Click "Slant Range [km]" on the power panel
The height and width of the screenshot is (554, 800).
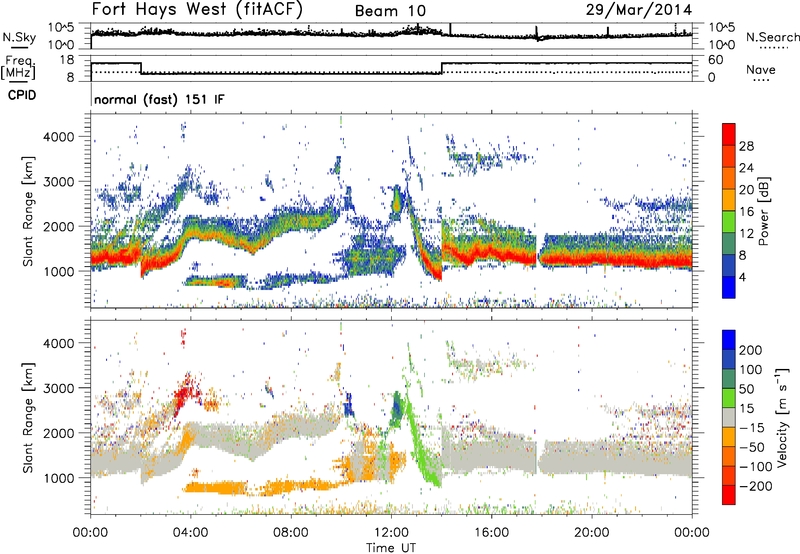click(x=28, y=211)
